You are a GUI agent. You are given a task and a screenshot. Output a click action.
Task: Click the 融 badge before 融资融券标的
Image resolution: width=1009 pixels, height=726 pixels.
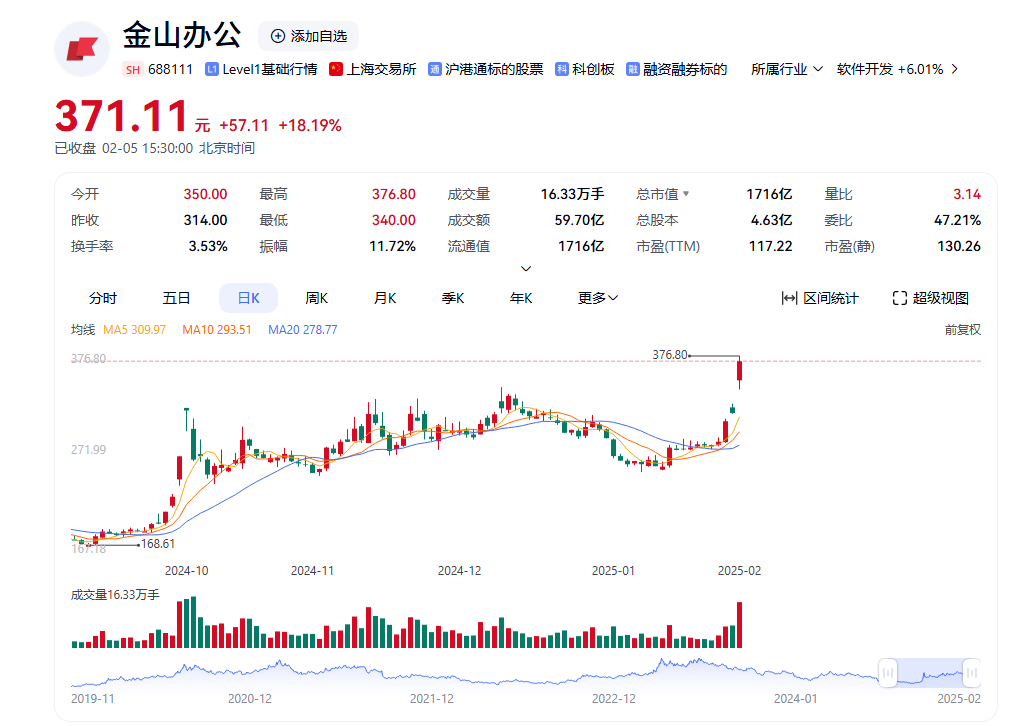[633, 70]
